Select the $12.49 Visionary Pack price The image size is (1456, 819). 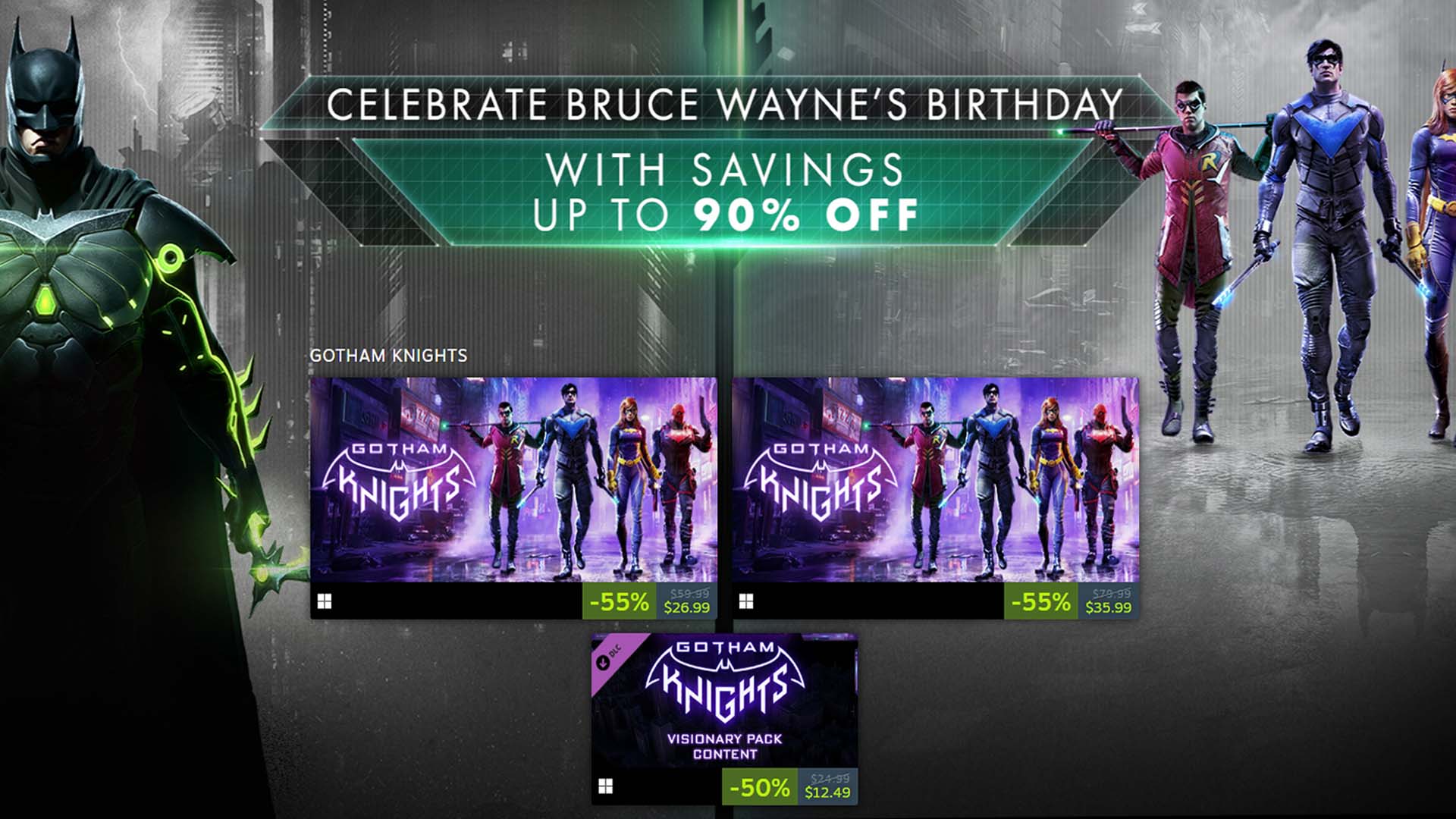[827, 792]
